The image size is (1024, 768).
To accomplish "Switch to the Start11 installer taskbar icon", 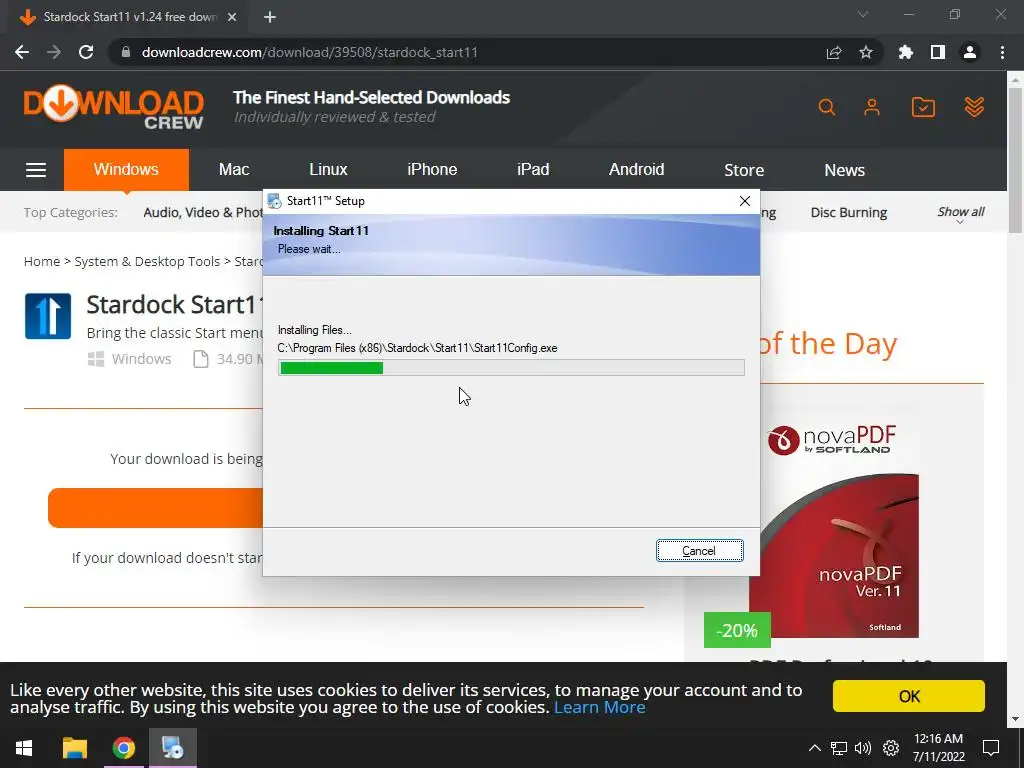I will 173,748.
